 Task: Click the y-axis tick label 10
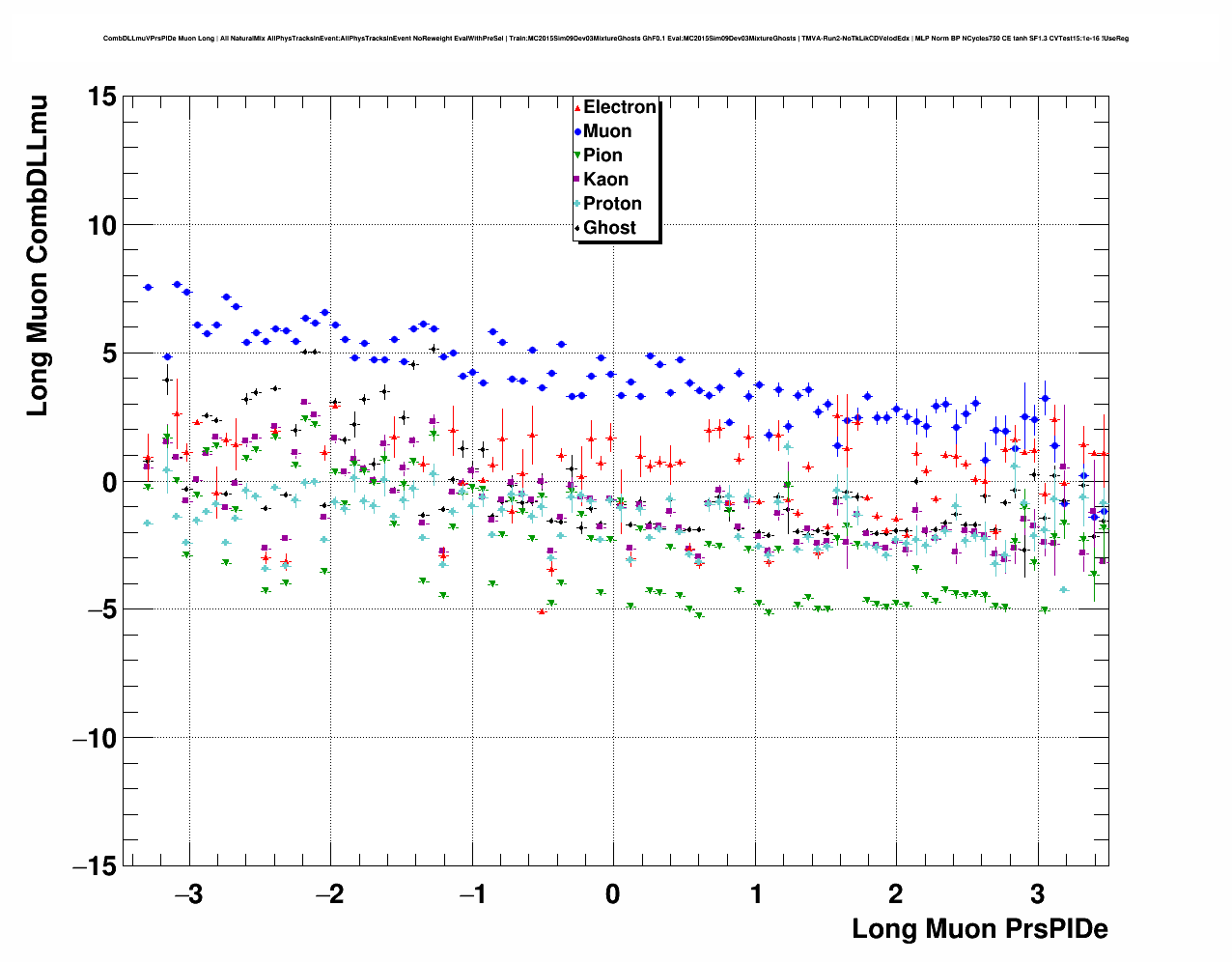tap(102, 225)
